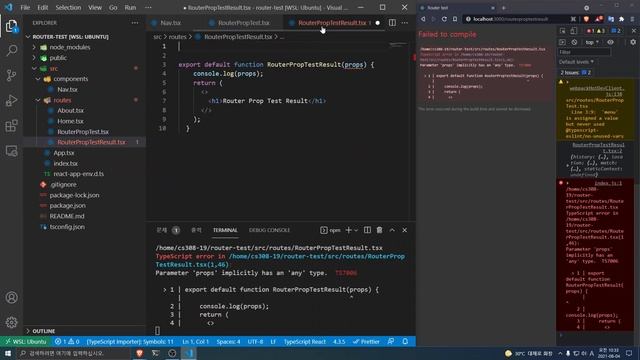This screenshot has height=360, width=640.
Task: Open package.json in the explorer
Action: coord(67,206)
